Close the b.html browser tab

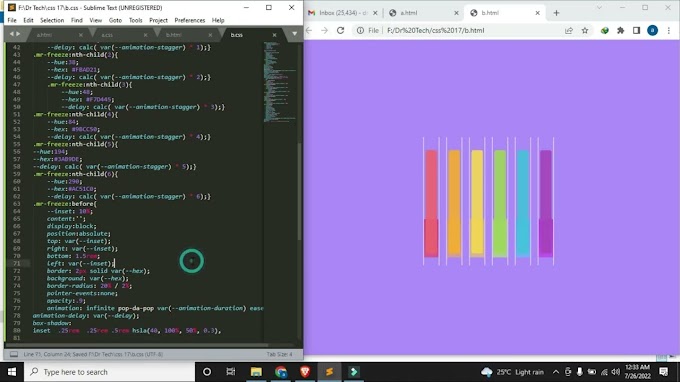(537, 13)
